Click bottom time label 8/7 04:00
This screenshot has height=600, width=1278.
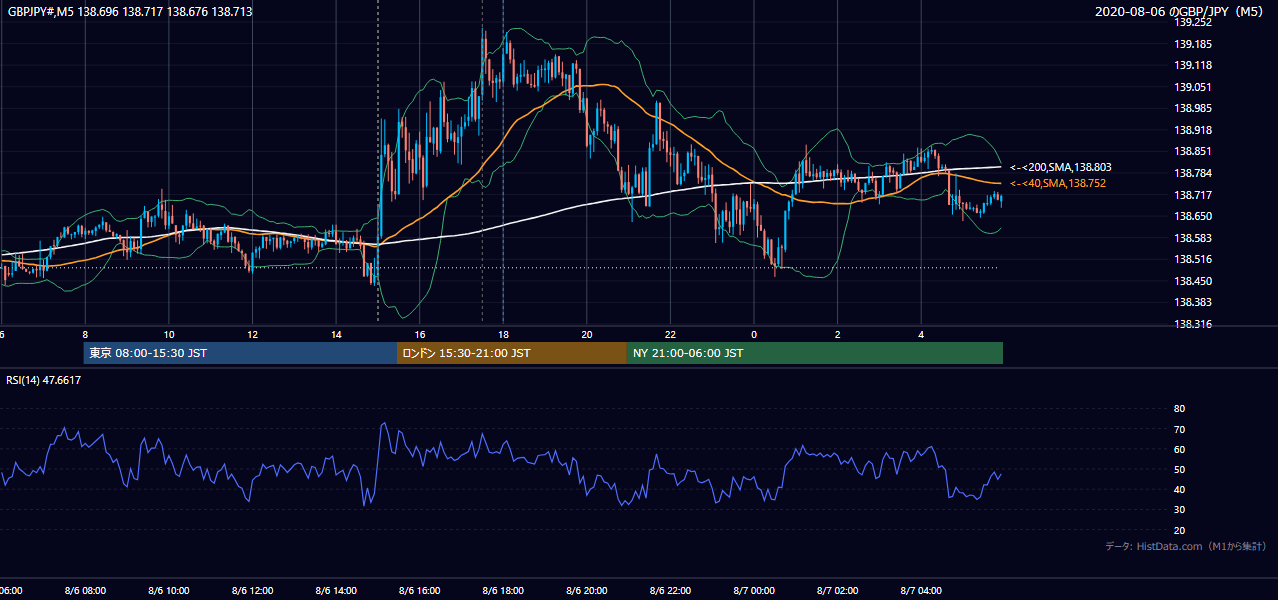pyautogui.click(x=921, y=591)
